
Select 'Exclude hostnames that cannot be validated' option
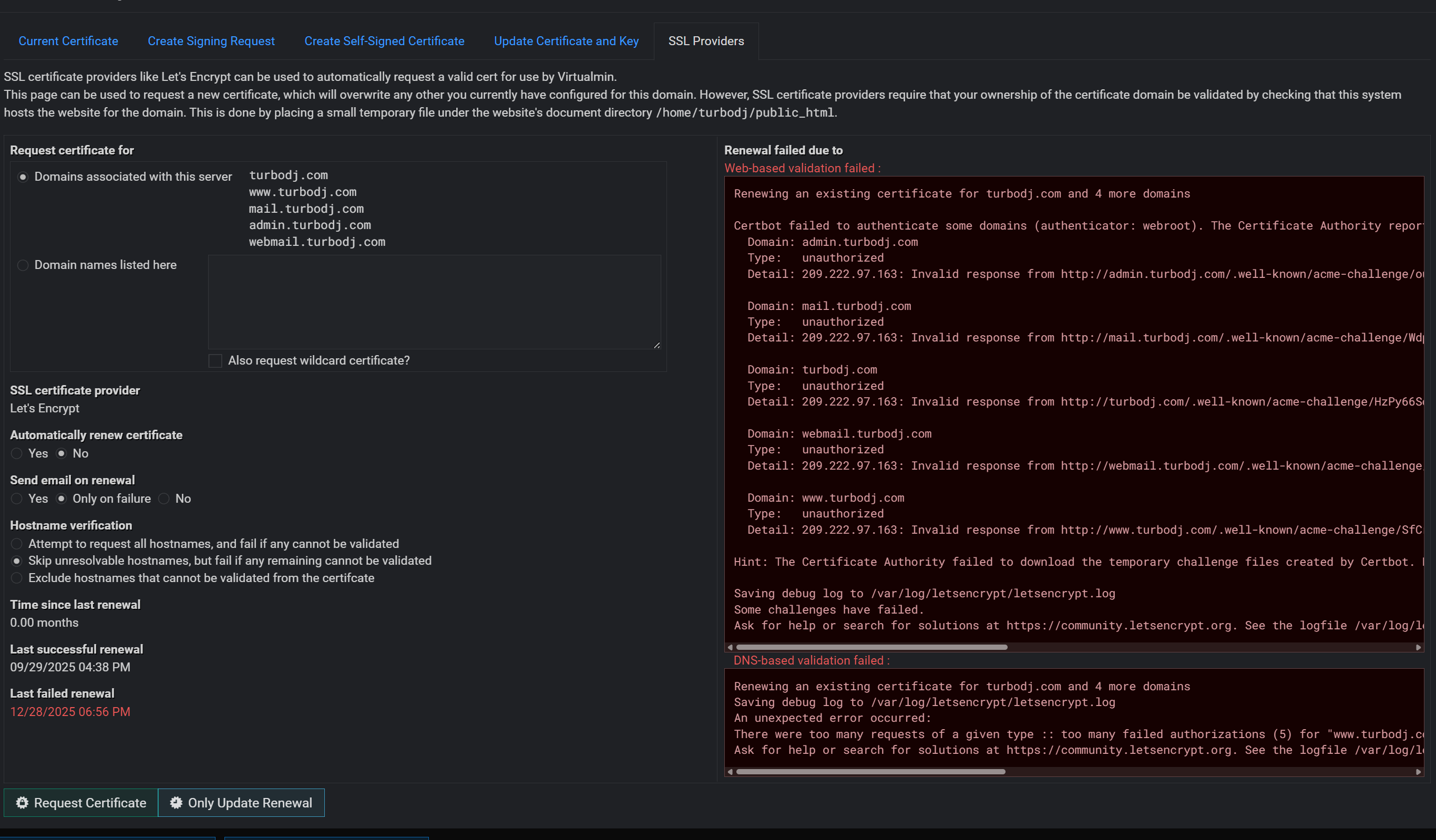tap(16, 578)
